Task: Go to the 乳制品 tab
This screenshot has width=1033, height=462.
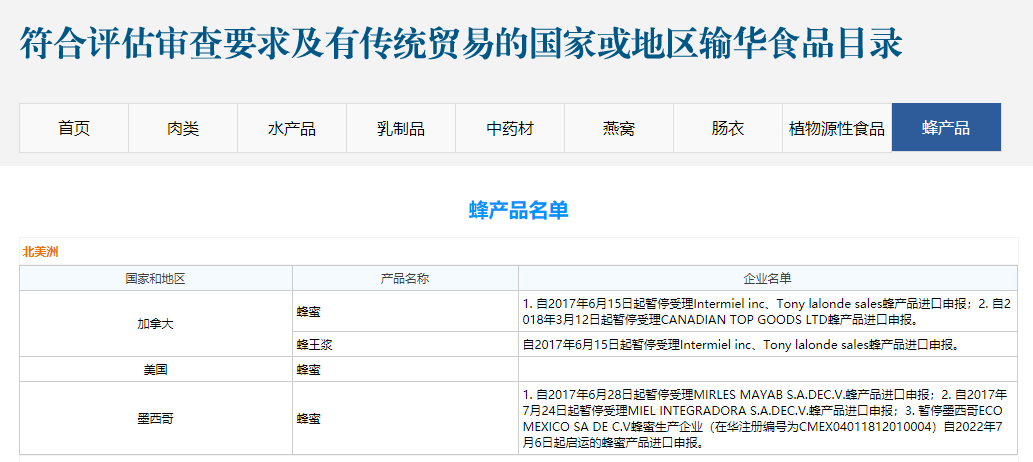Action: click(401, 128)
